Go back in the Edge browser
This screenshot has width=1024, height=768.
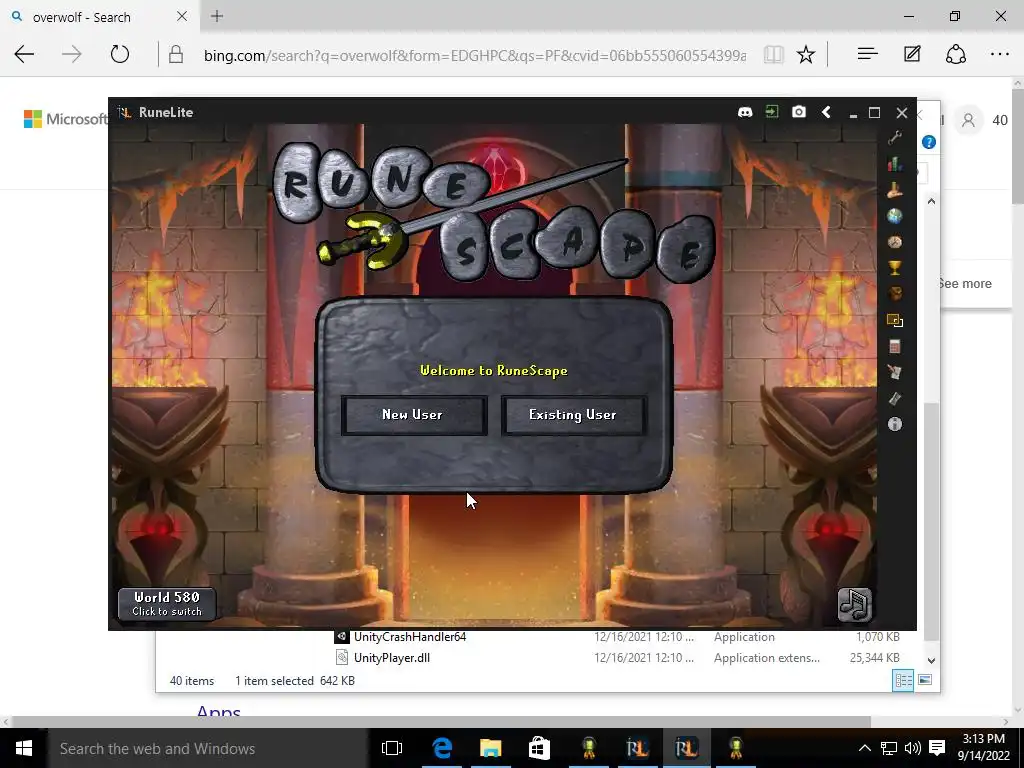pyautogui.click(x=24, y=55)
